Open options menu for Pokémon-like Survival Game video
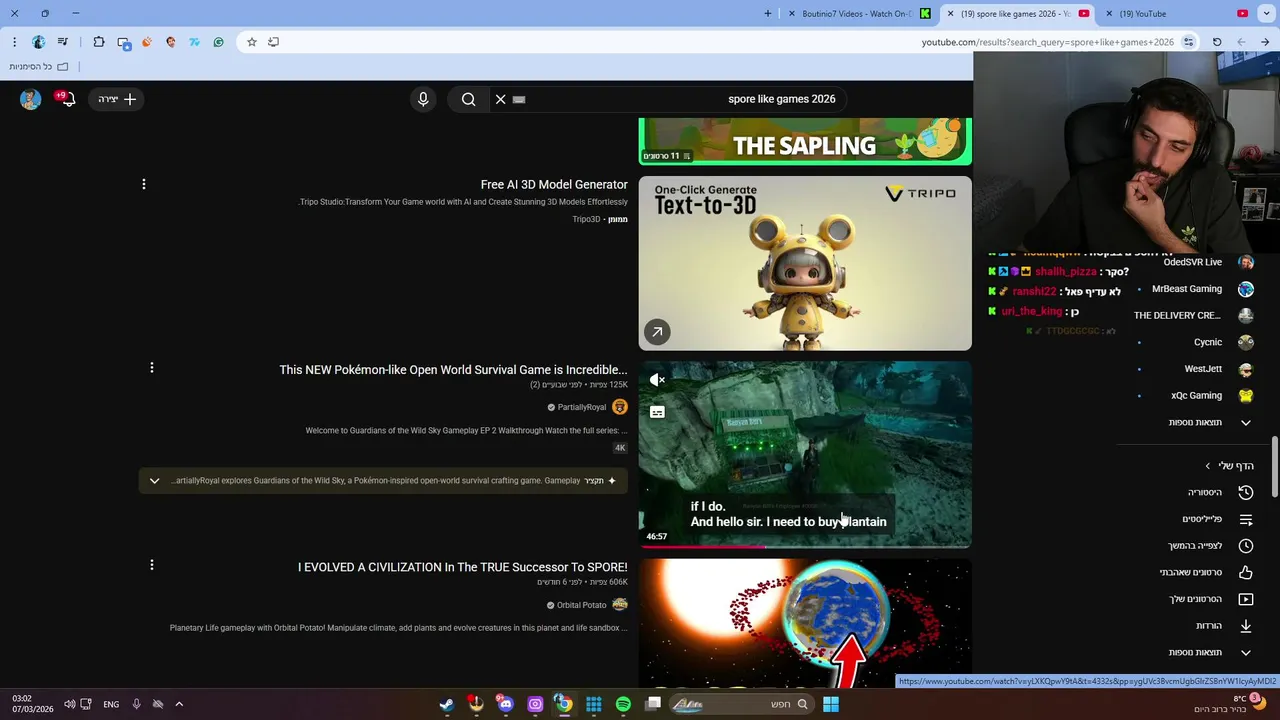Viewport: 1280px width, 720px height. tap(151, 368)
